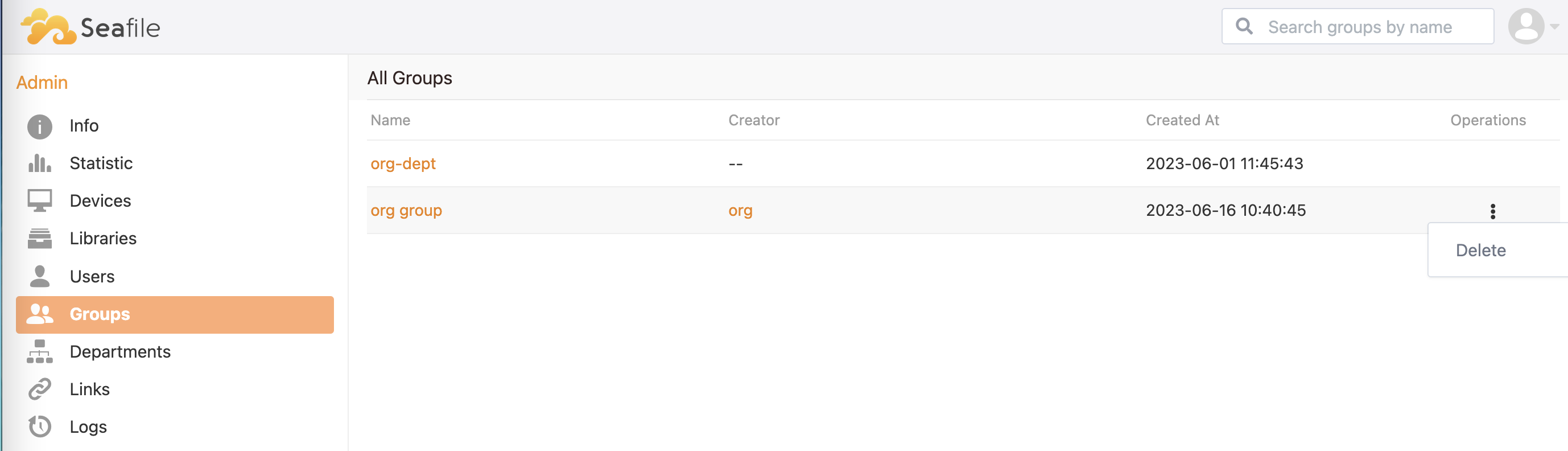The width and height of the screenshot is (1568, 451).
Task: Click the Links chain icon
Action: coord(40,389)
